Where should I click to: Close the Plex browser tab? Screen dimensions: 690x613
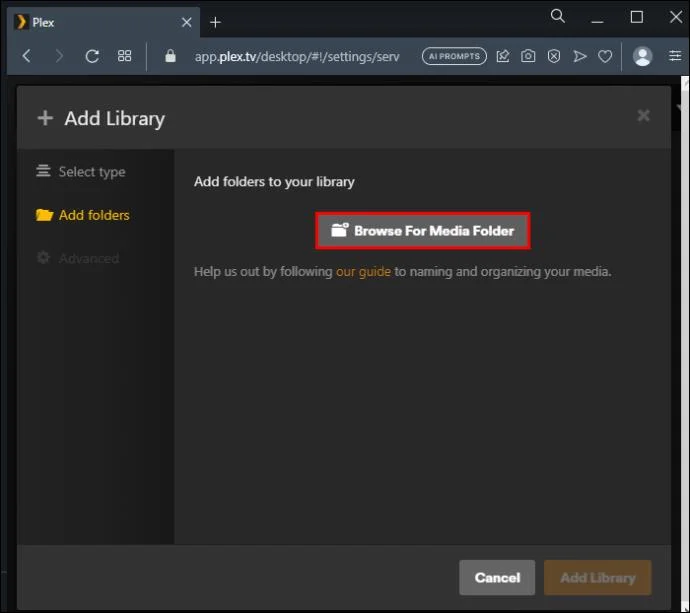[x=187, y=22]
